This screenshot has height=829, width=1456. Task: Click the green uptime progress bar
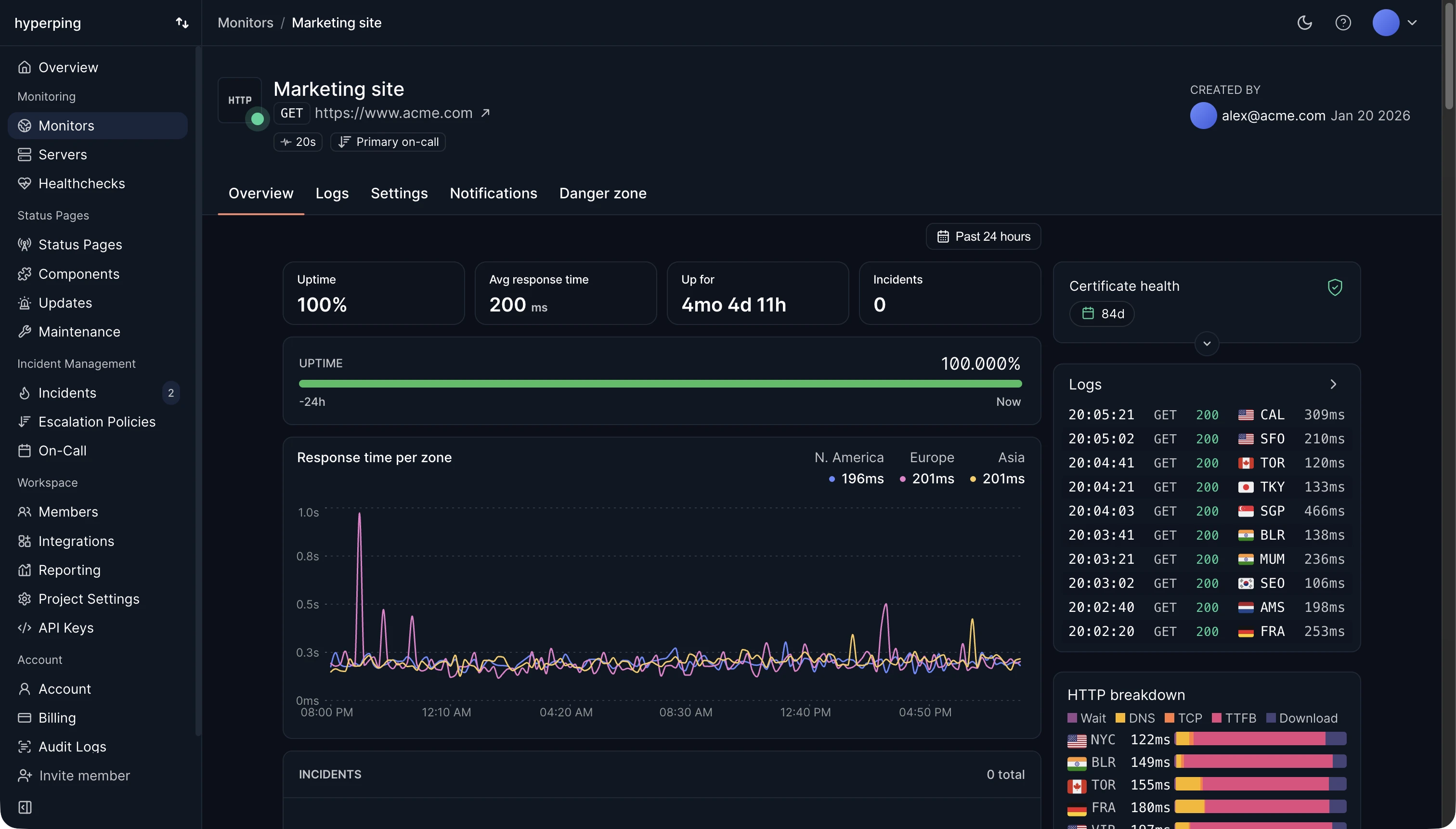point(660,384)
